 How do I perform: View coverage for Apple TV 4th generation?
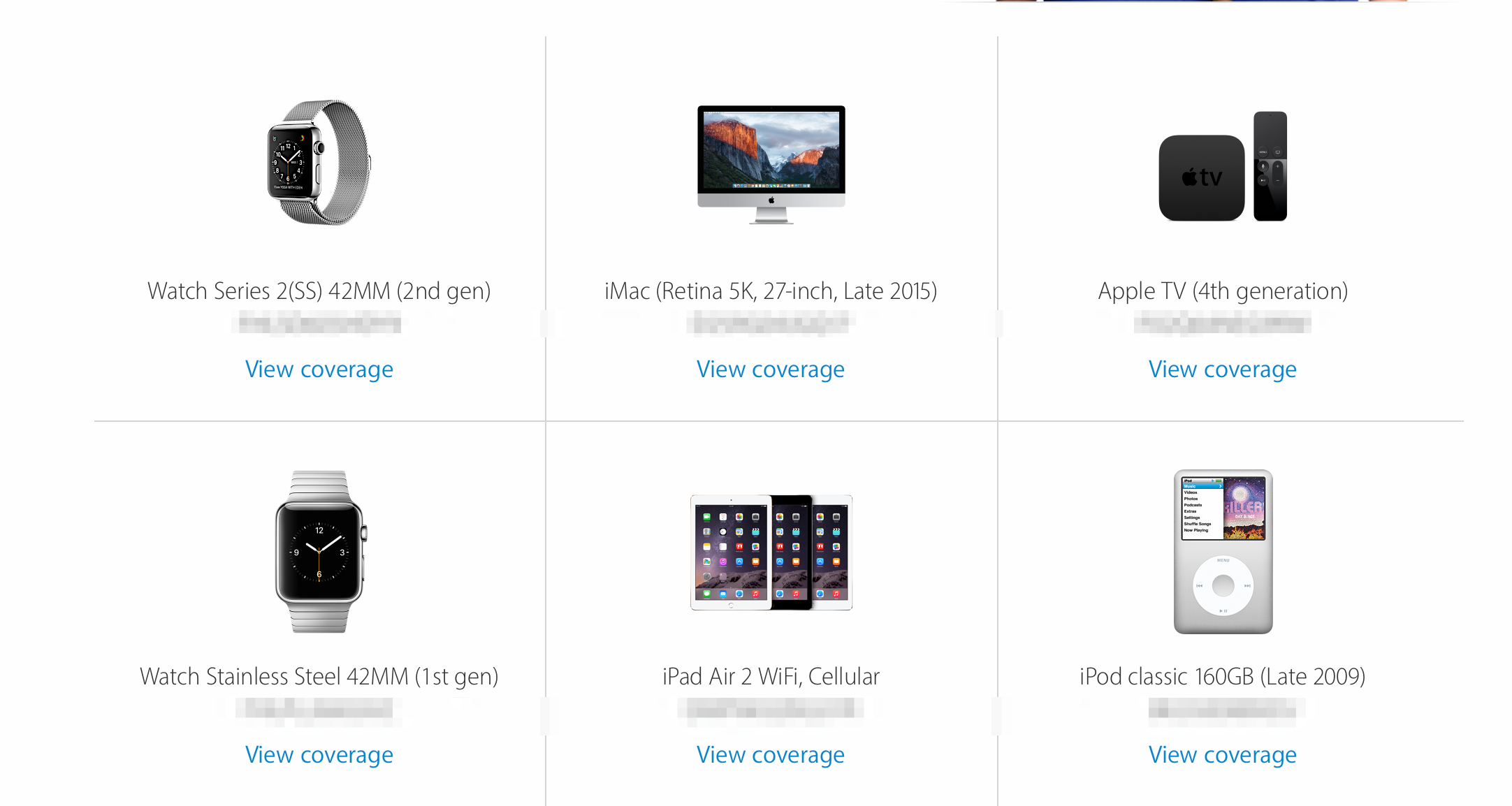click(x=1223, y=369)
